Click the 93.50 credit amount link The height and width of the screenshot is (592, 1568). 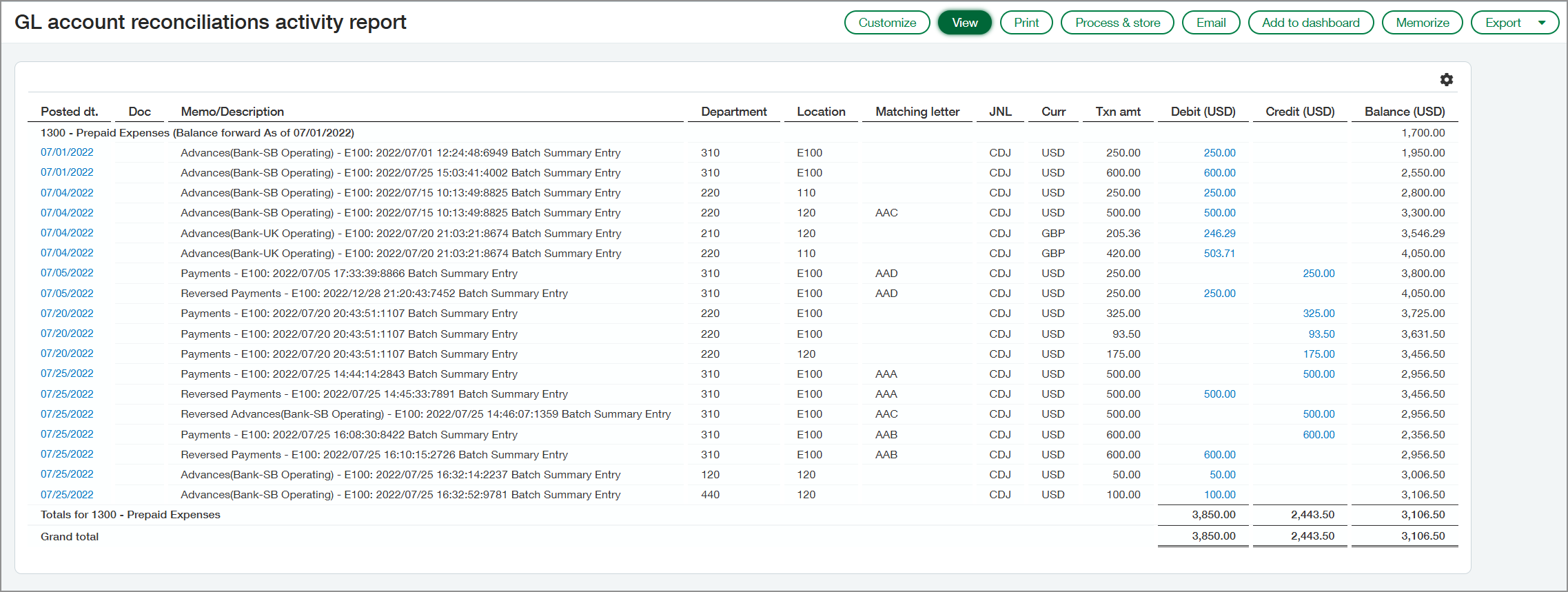pyautogui.click(x=1321, y=334)
